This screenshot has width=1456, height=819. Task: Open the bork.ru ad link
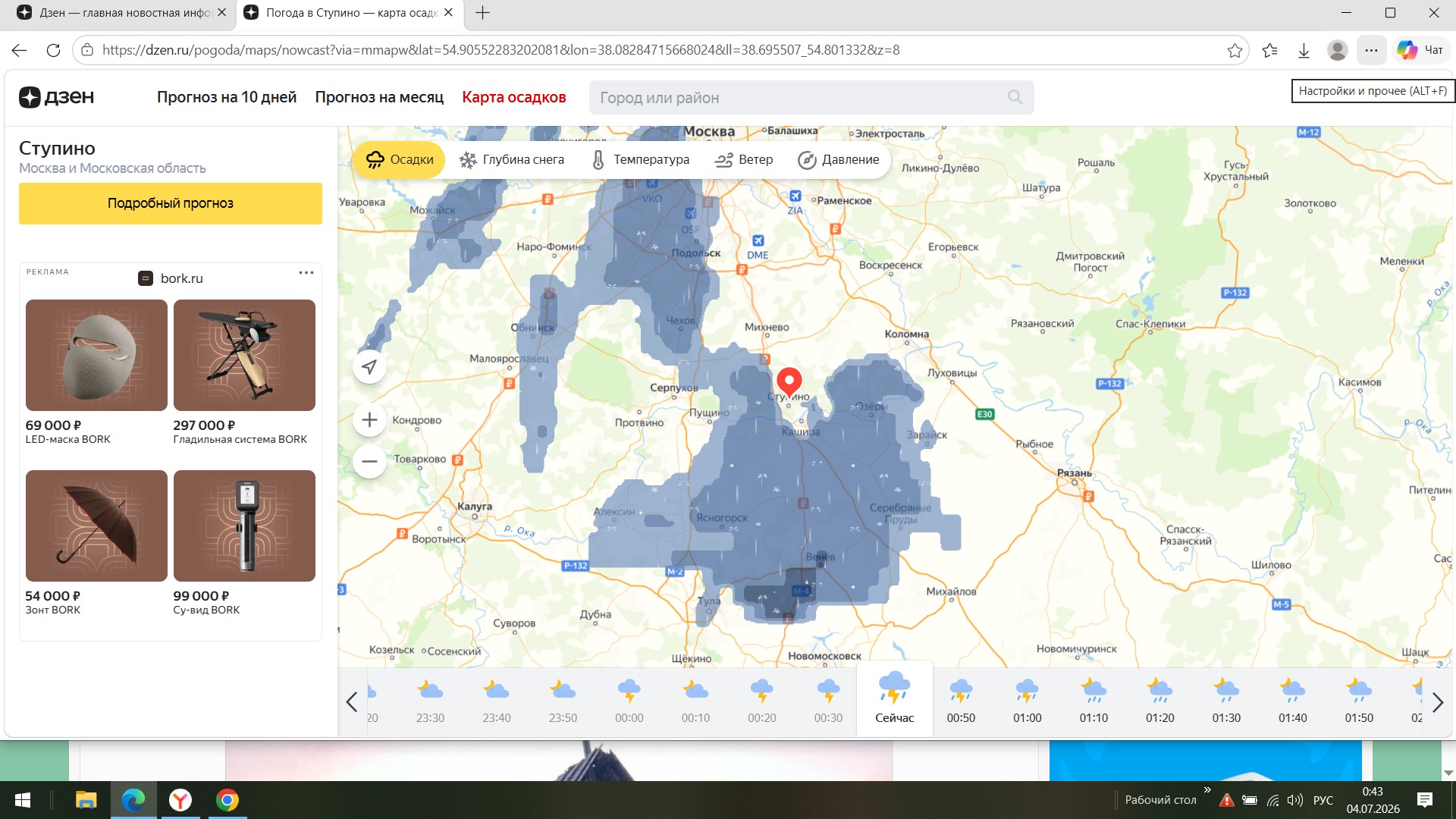click(x=171, y=278)
